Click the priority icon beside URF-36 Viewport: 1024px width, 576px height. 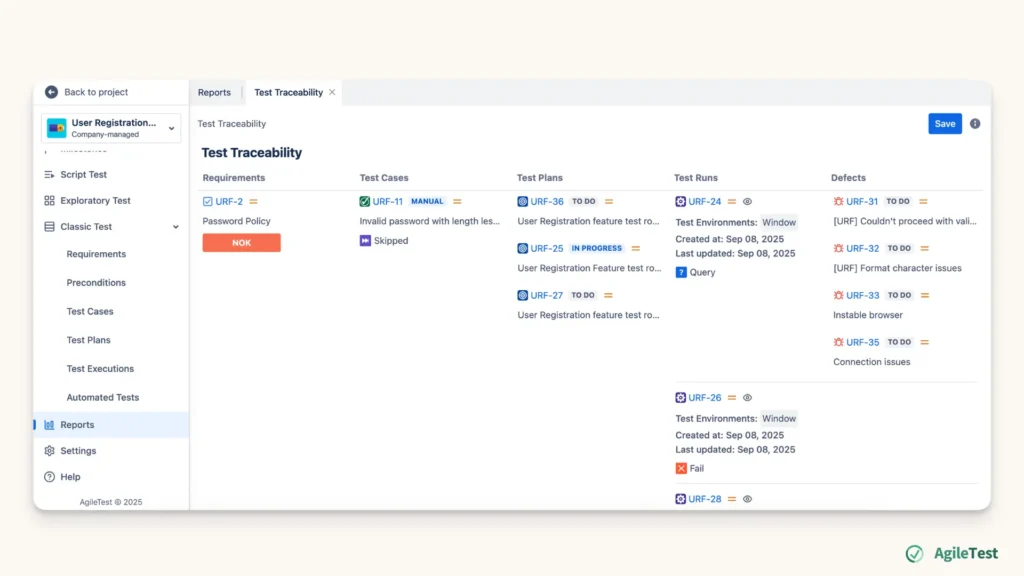point(609,202)
